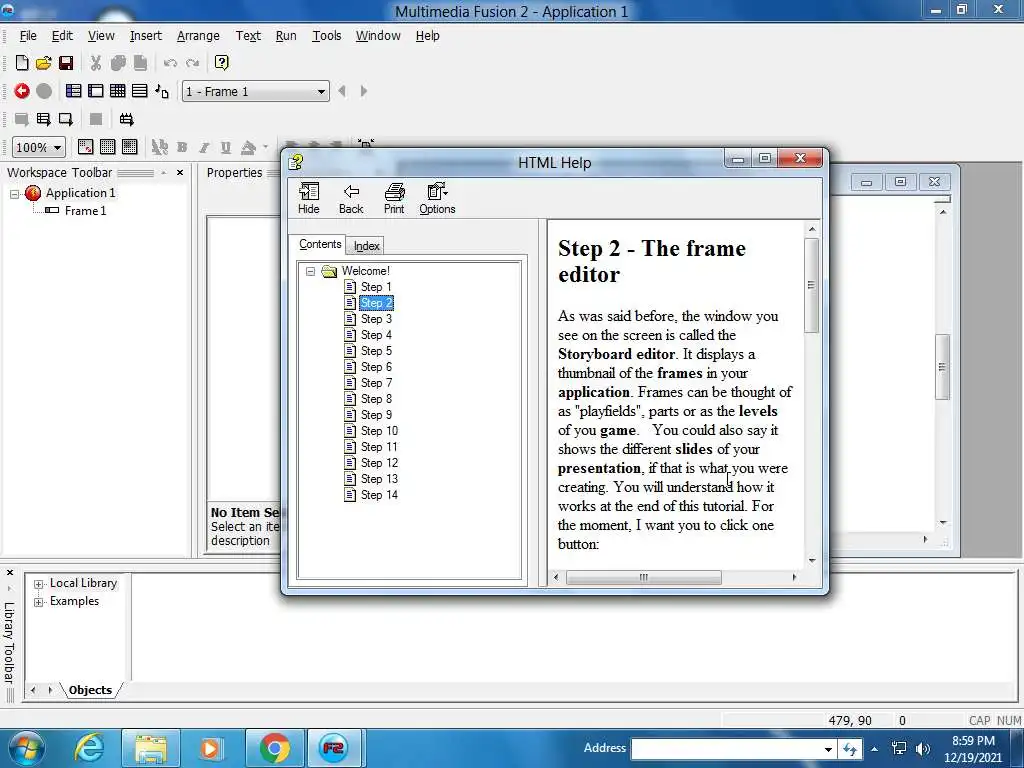The image size is (1024, 768).
Task: Click the red back arrow icon
Action: 22,91
